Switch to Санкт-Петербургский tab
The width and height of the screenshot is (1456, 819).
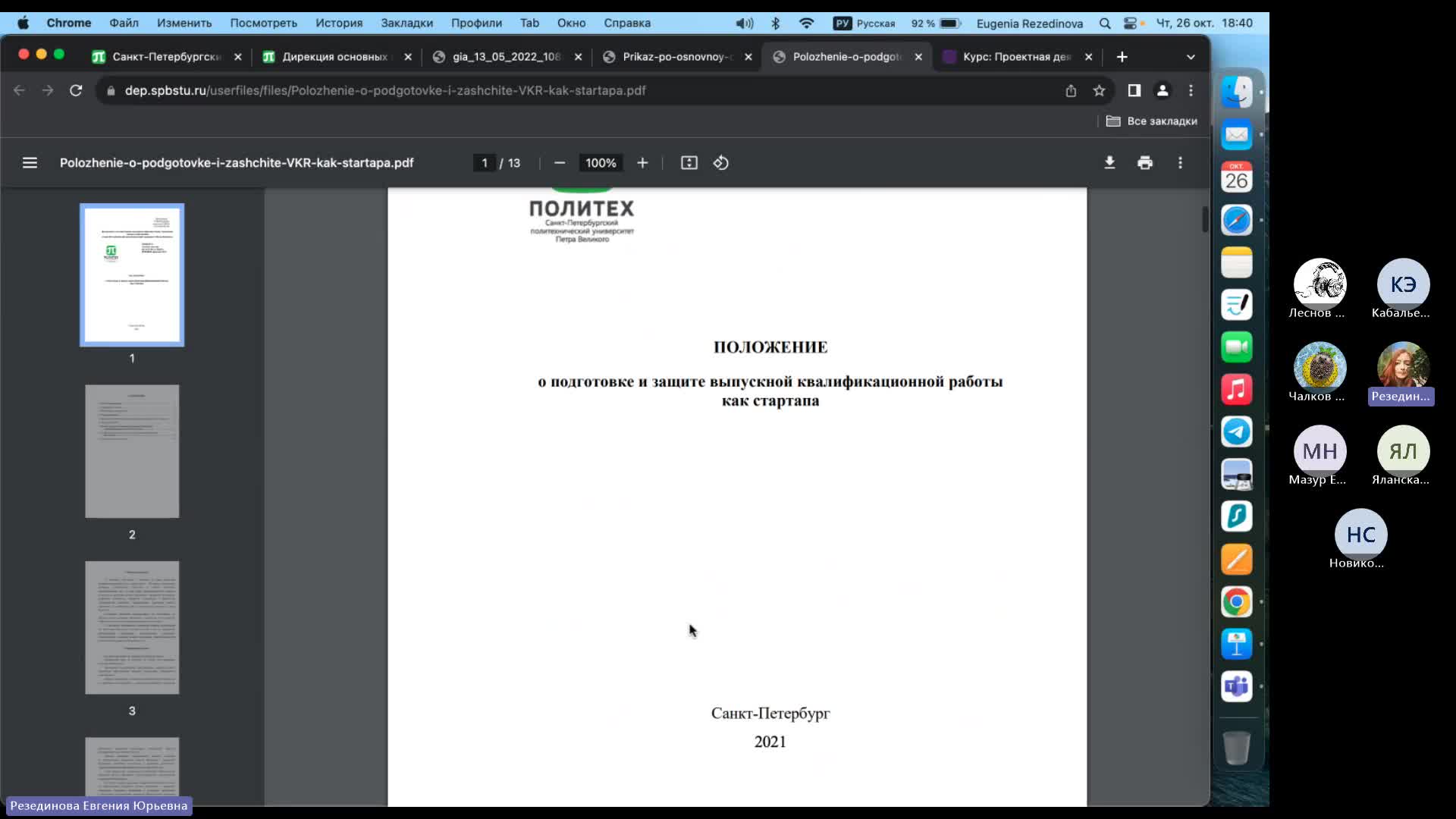(165, 57)
